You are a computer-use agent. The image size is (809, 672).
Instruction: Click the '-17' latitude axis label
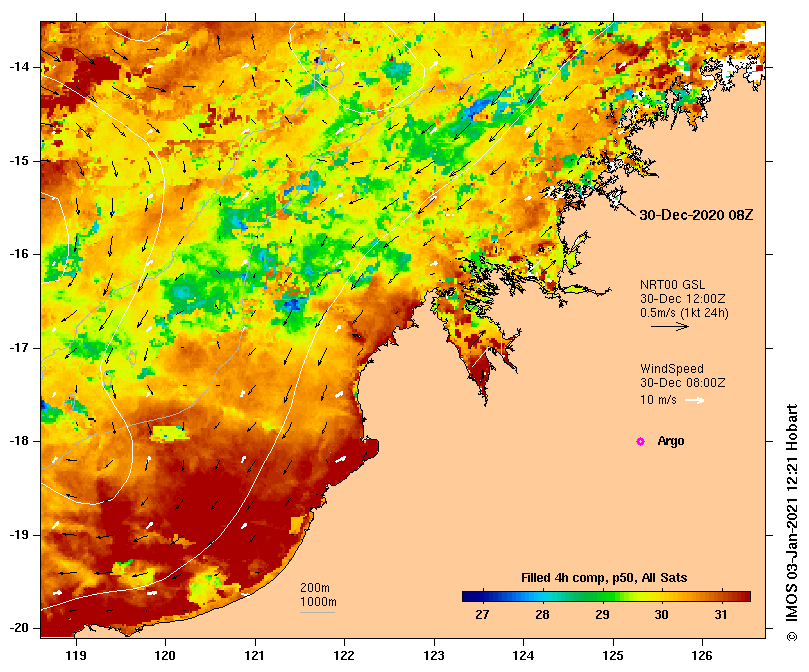(x=19, y=348)
